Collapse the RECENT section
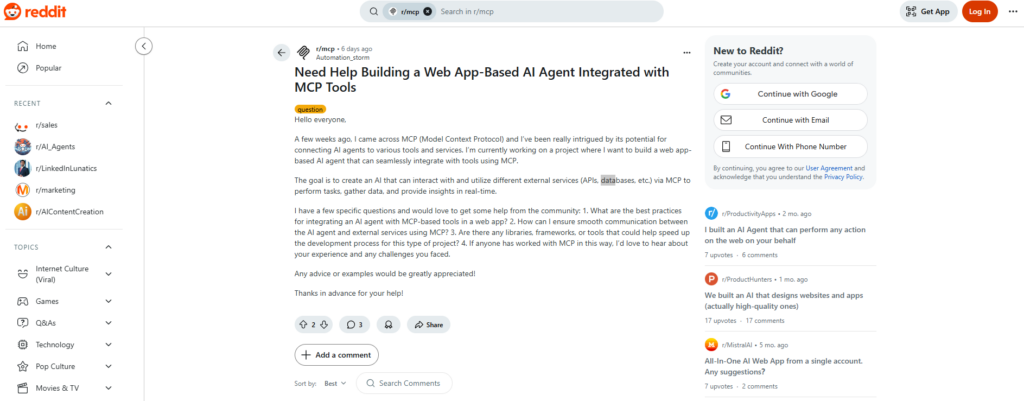1024x401 pixels. pyautogui.click(x=109, y=103)
